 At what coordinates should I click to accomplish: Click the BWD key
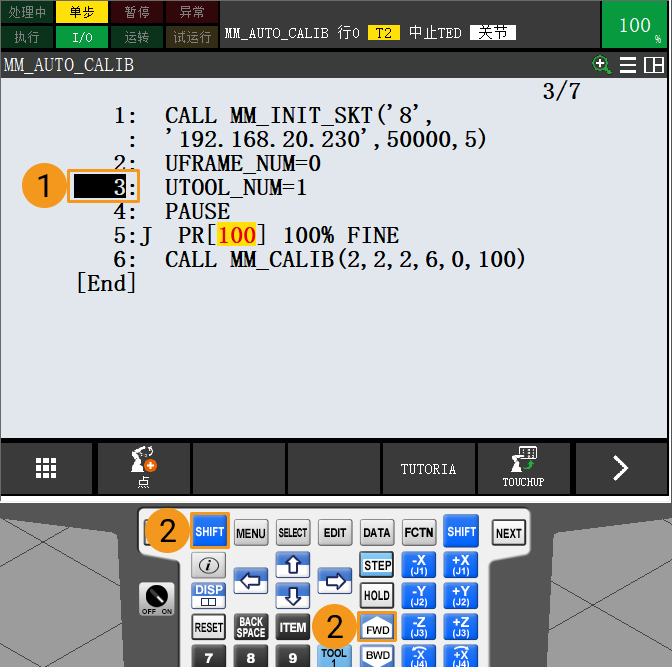tap(377, 656)
